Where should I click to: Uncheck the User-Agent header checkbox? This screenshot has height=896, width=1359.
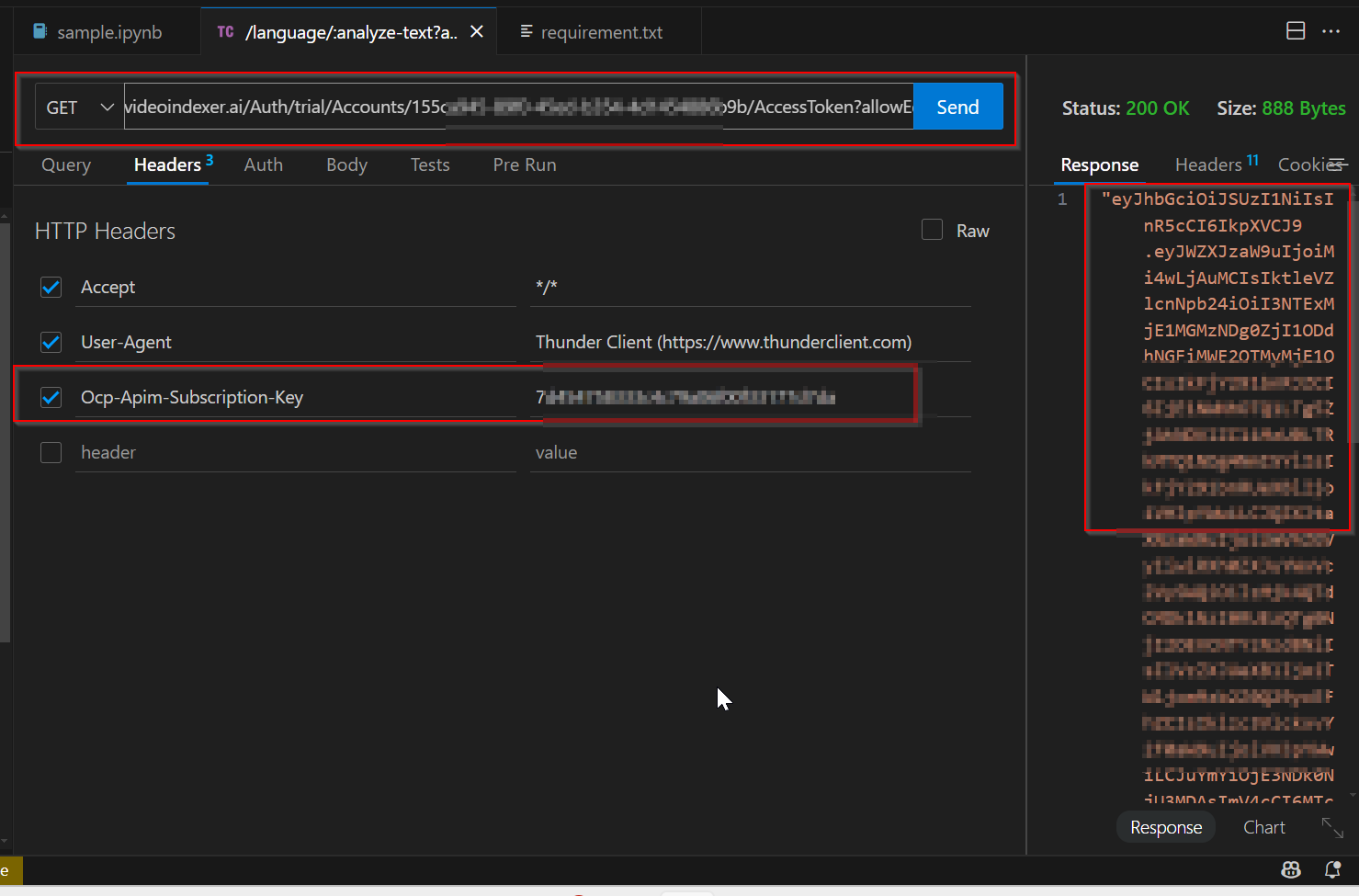(x=51, y=343)
